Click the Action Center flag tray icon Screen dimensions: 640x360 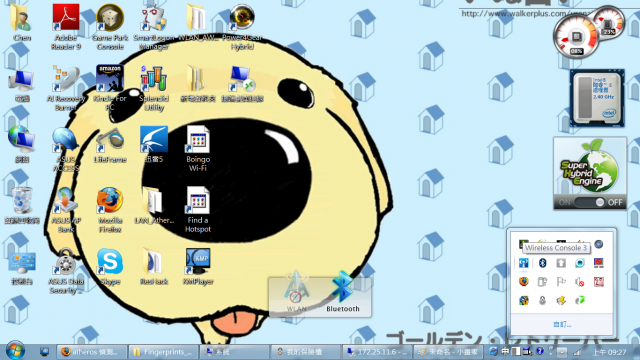click(561, 282)
